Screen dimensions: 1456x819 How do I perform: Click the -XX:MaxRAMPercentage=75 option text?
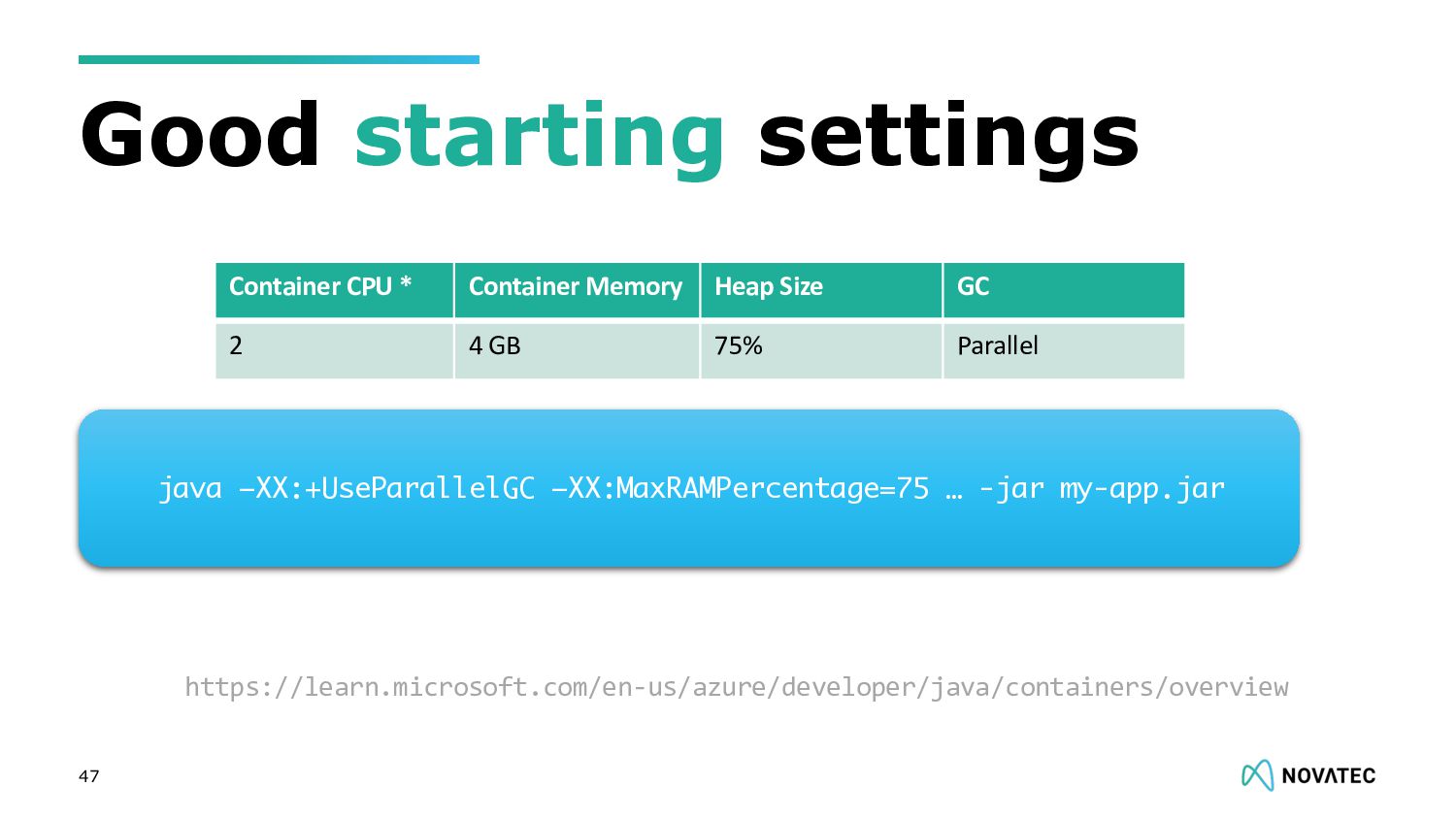pyautogui.click(x=741, y=487)
